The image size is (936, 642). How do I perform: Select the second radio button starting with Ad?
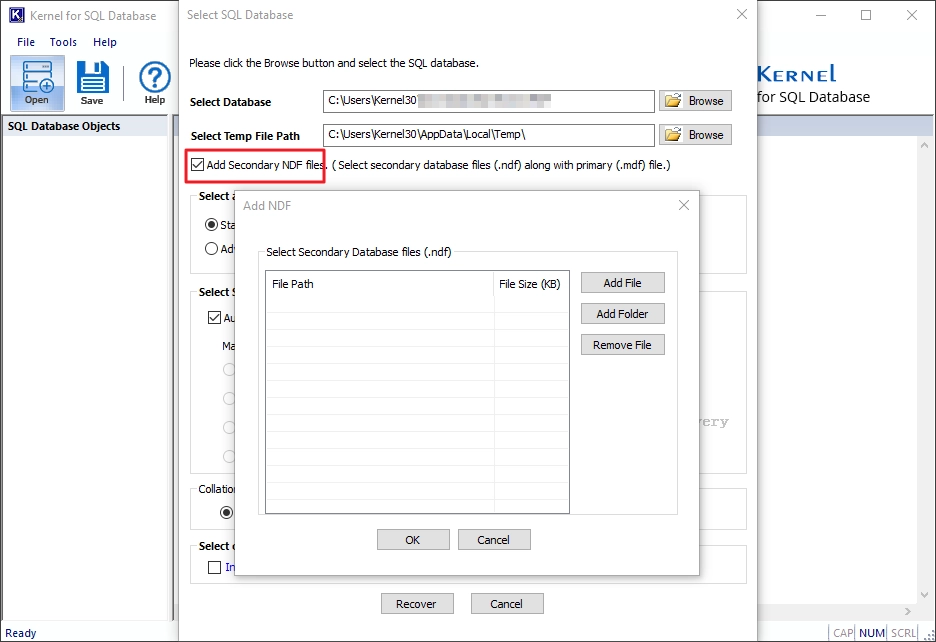coord(211,248)
